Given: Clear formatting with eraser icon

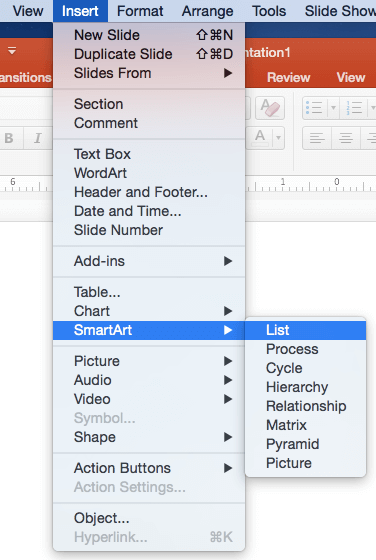Looking at the screenshot, I should tap(270, 108).
